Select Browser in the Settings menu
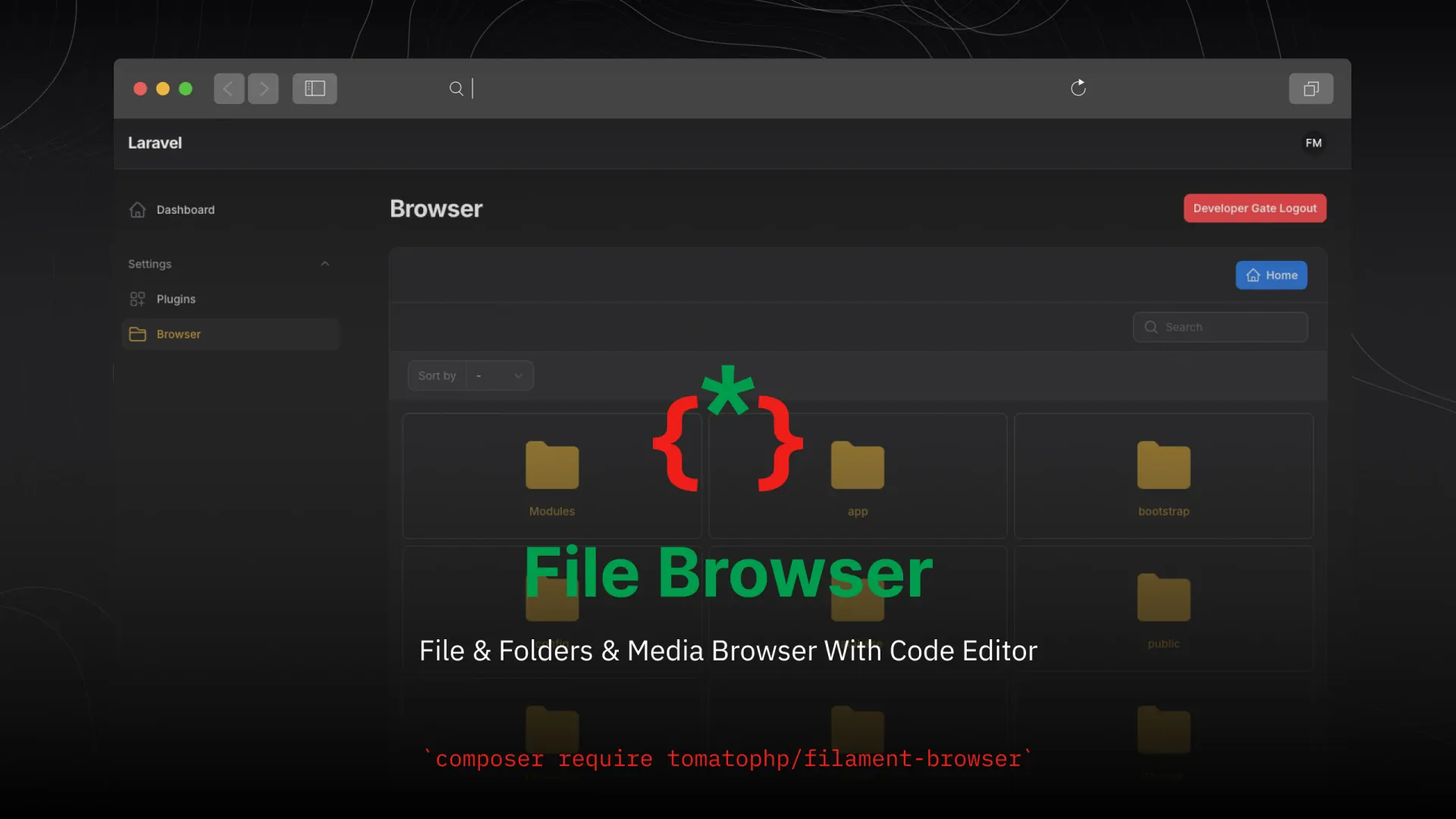 coord(178,334)
